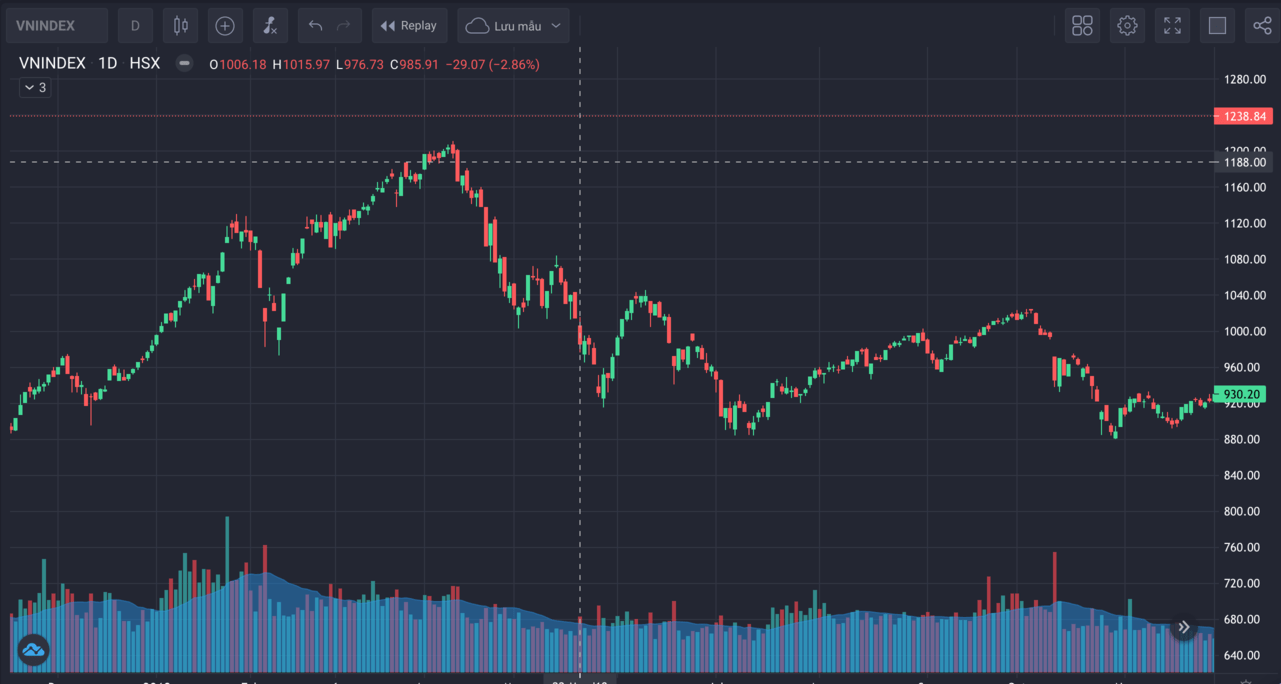Click the Lưu mẫu cloud save button

503,26
